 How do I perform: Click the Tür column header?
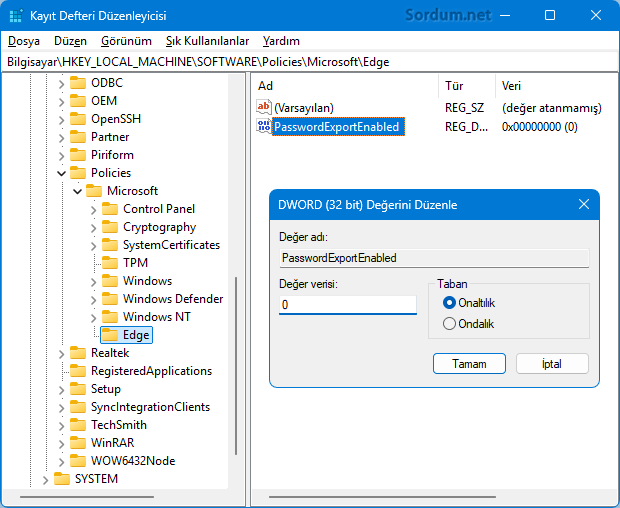tap(467, 86)
